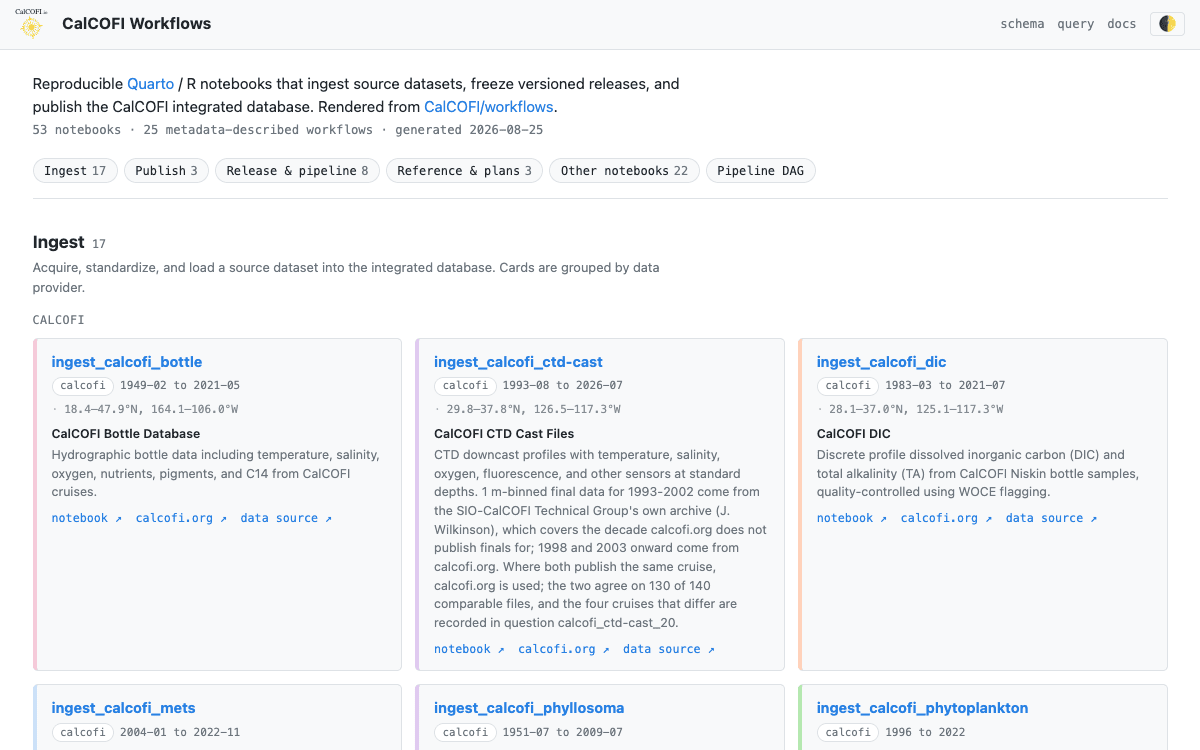Click the '28.1–37.0°N, 125.1–117.3°W' extent text
The height and width of the screenshot is (750, 1200).
point(916,409)
